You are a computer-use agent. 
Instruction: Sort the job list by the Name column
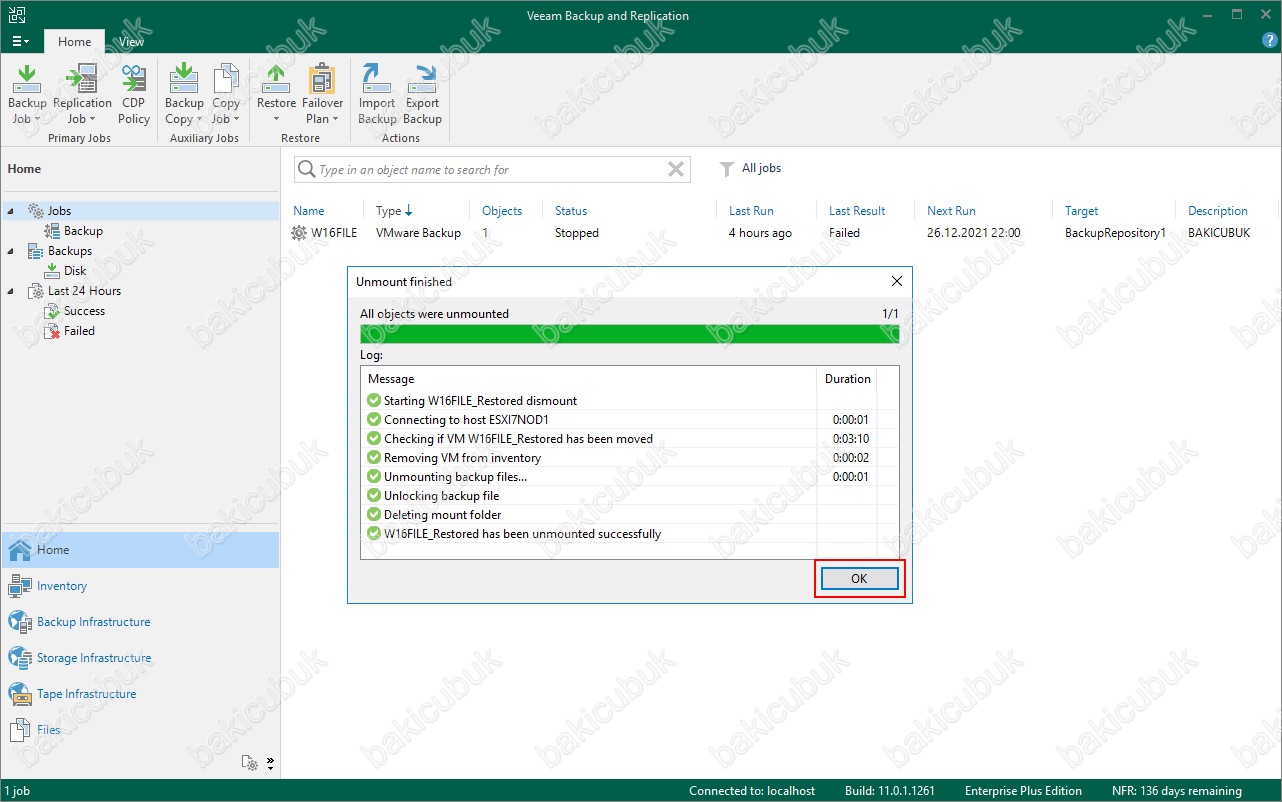pos(309,211)
